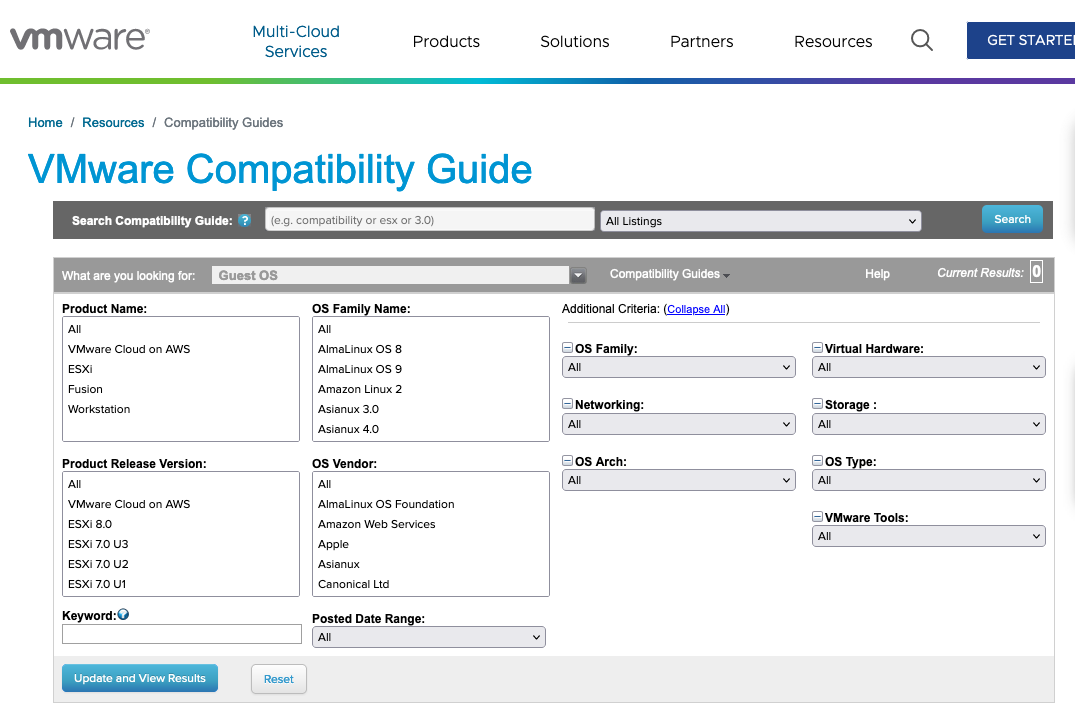
Task: Open the Resources nav menu
Action: [x=833, y=42]
